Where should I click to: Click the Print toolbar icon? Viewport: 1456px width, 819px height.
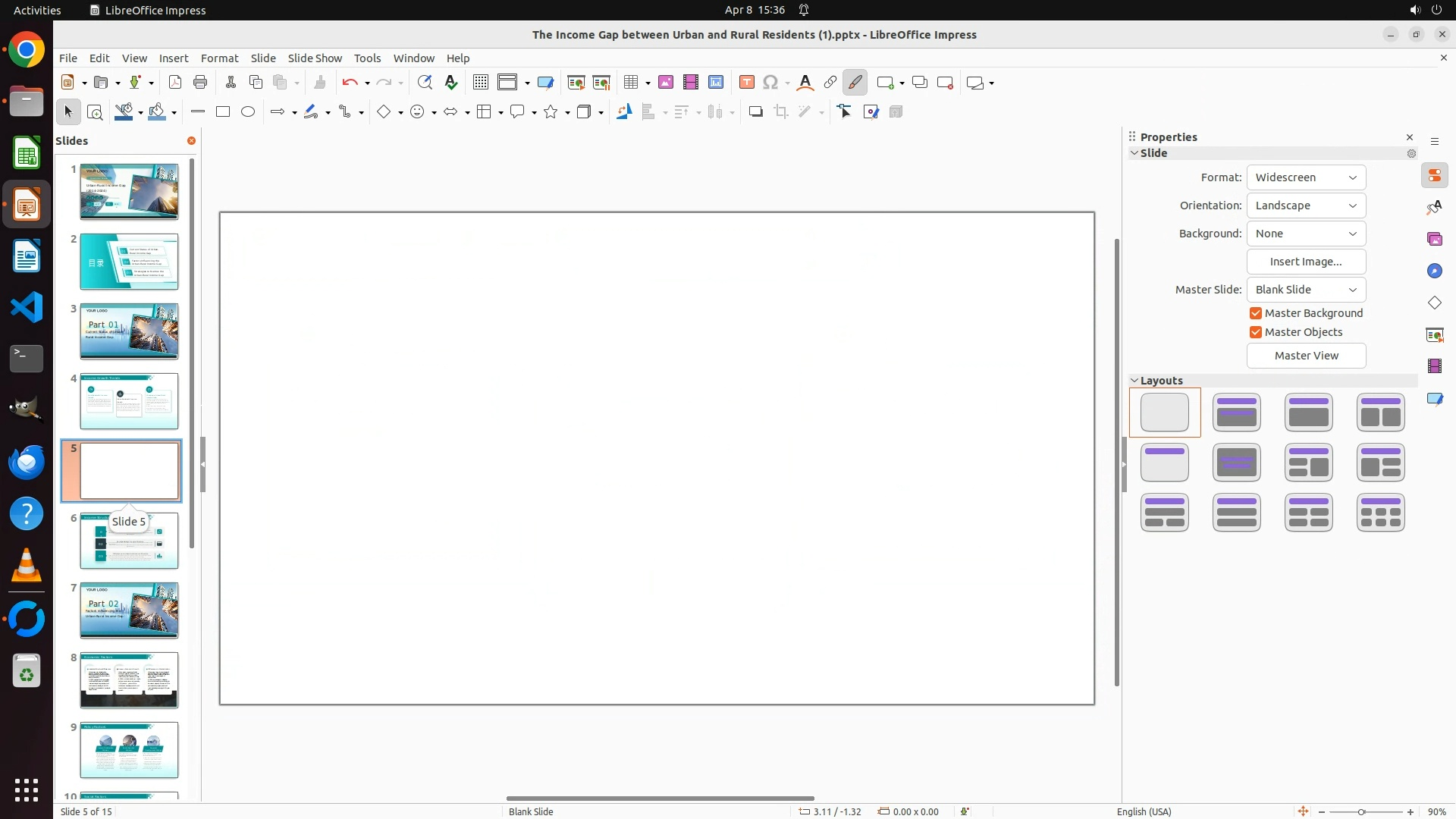200,83
